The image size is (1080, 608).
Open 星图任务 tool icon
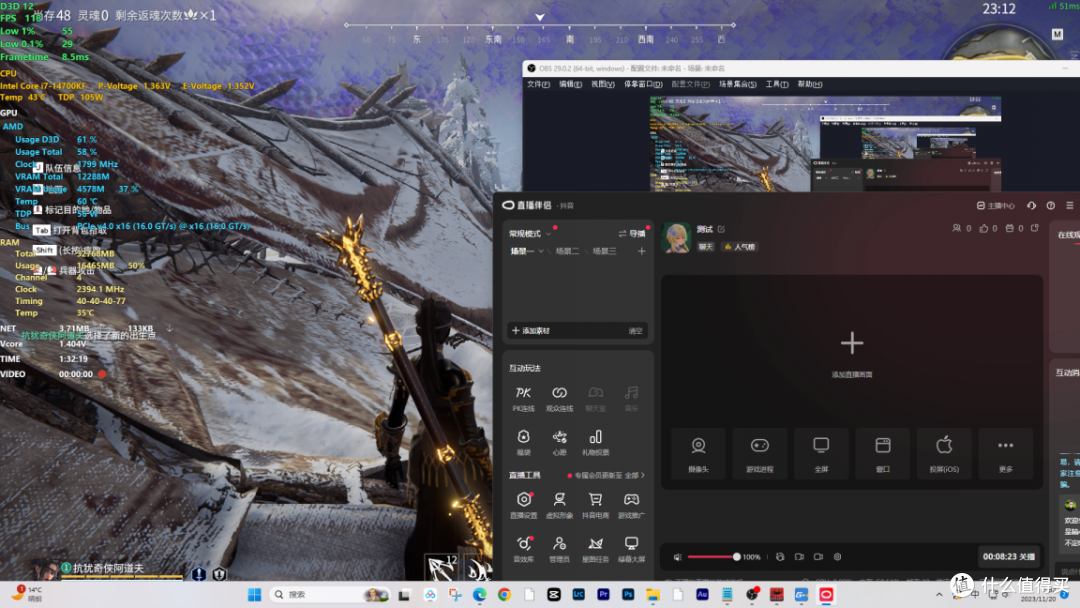(596, 549)
